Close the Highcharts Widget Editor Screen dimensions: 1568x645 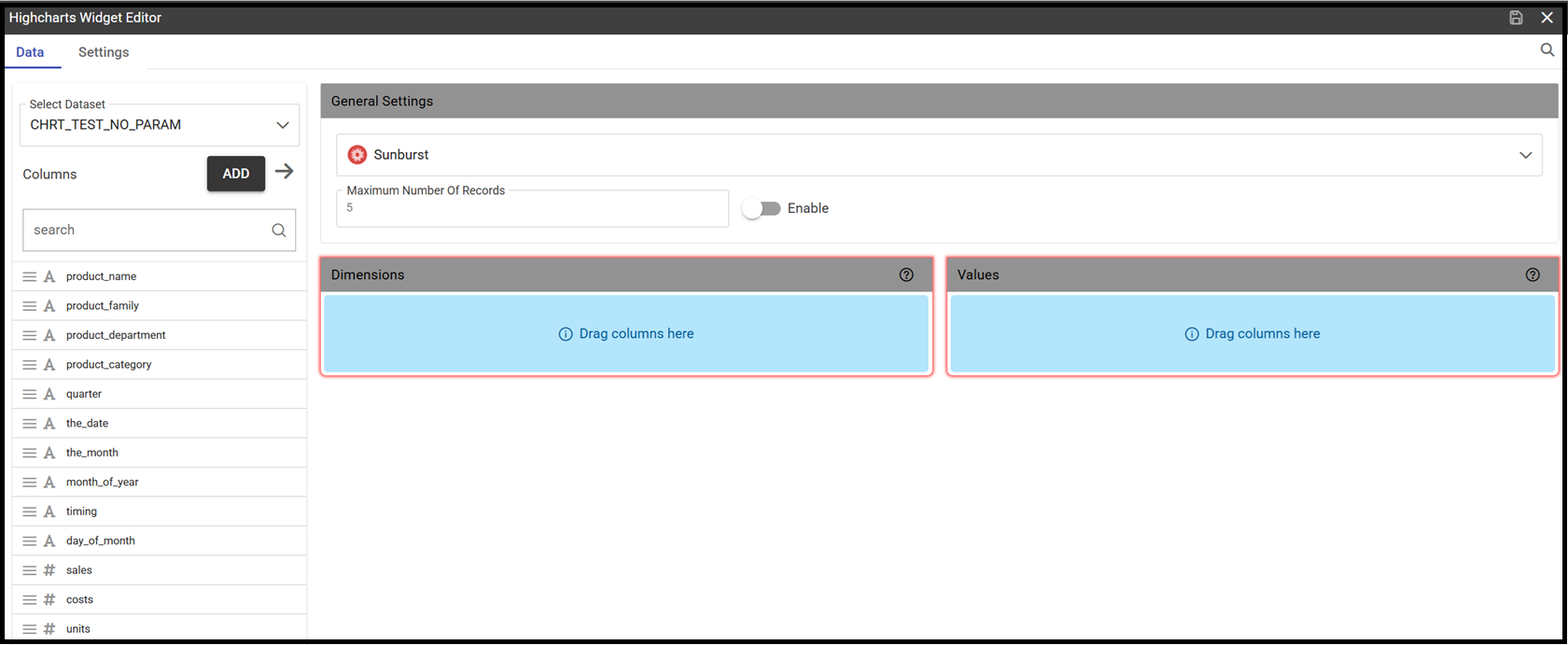(x=1547, y=18)
